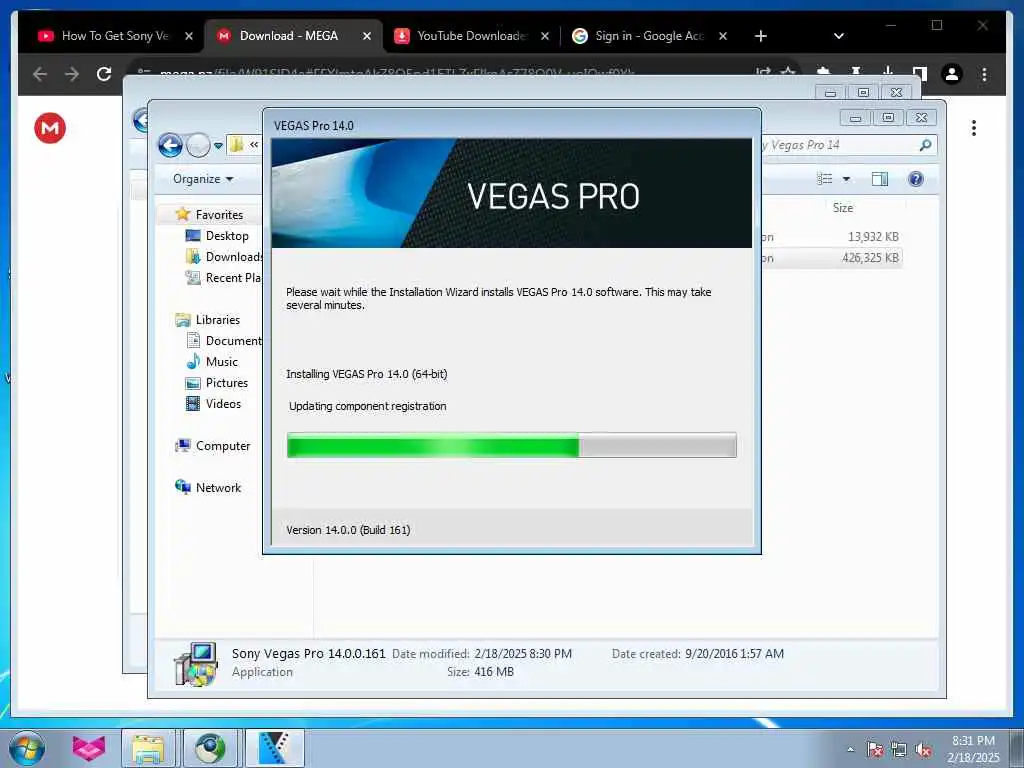
Task: Click the VEGAS PRO banner image
Action: pos(511,193)
